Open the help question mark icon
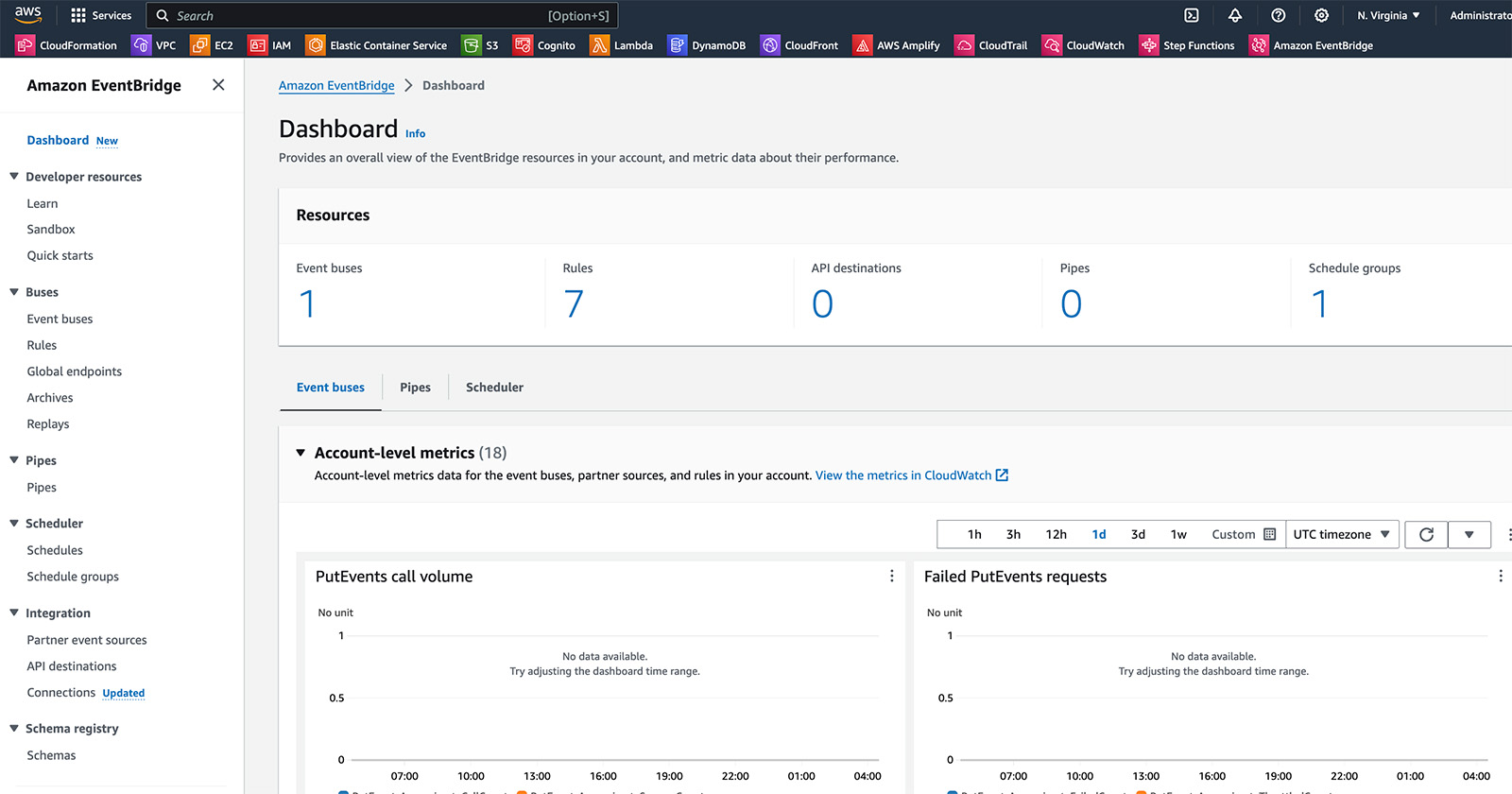 (1279, 15)
